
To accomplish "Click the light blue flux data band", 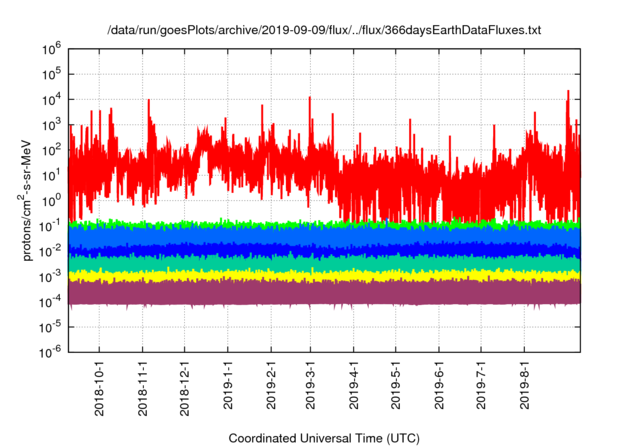I will point(324,236).
